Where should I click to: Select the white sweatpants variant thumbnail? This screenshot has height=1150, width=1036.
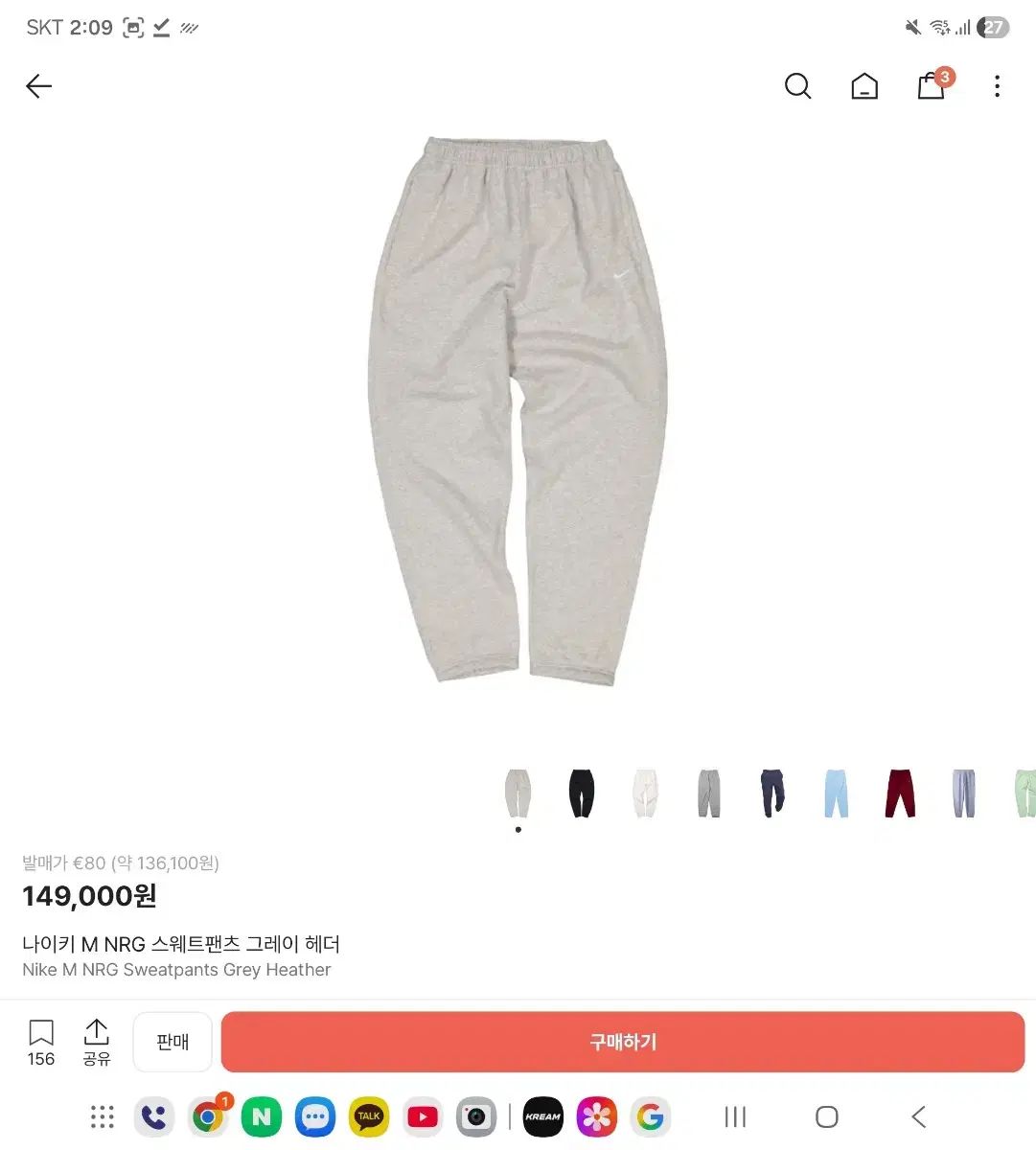click(x=645, y=793)
